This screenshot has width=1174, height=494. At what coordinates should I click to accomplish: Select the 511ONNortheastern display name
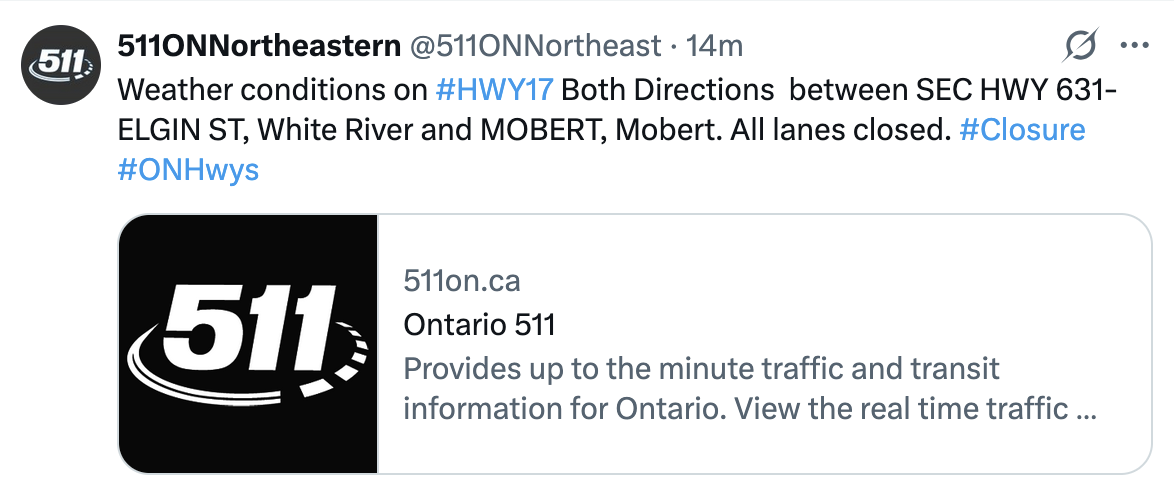(257, 45)
